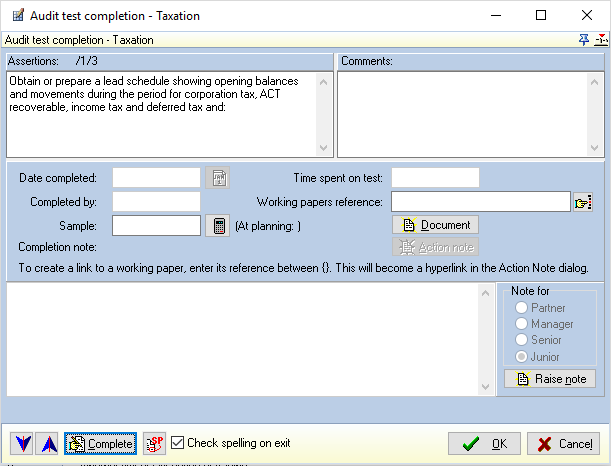Viewport: 611px width, 466px height.
Task: Click the red-flagged icon beside the pin
Action: 601,40
